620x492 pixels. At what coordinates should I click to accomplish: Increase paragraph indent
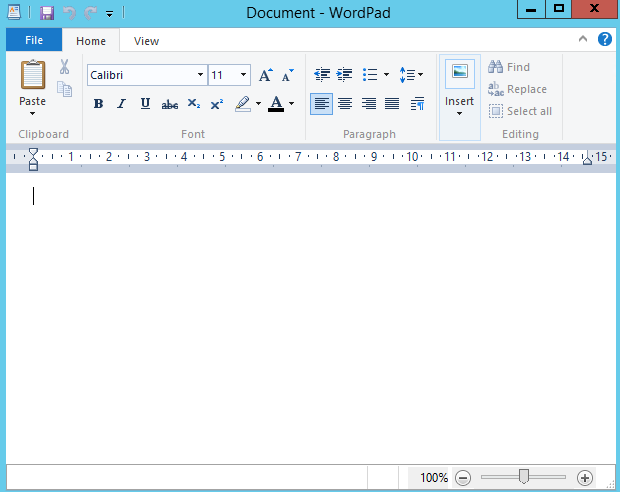[x=345, y=74]
